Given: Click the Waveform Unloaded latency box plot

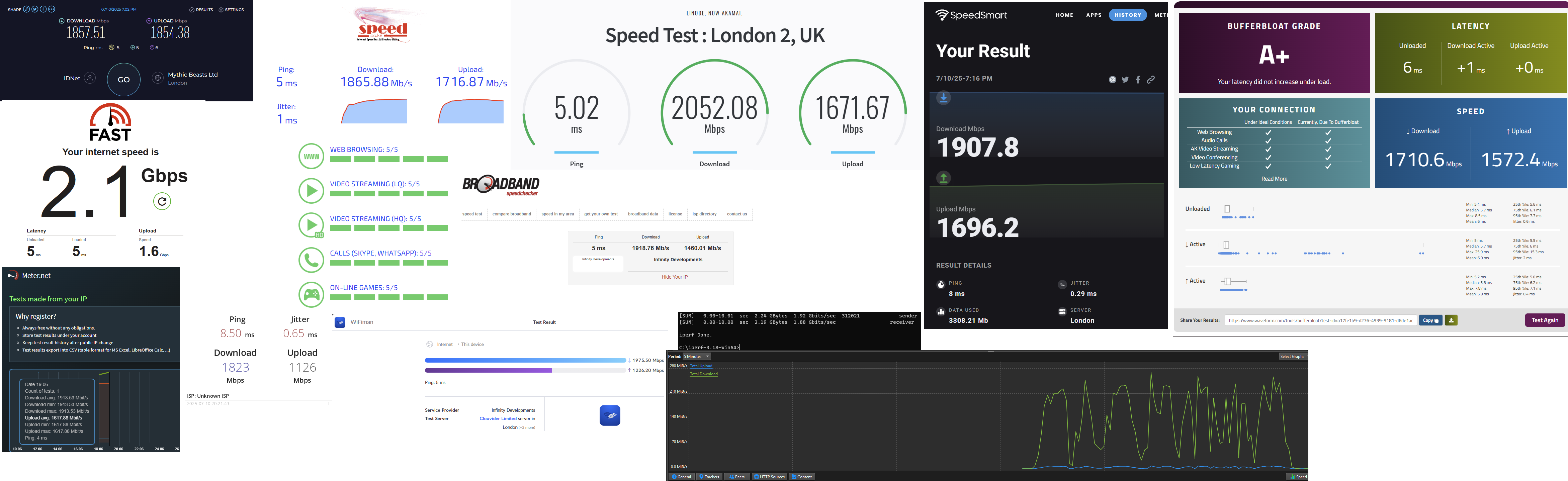Looking at the screenshot, I should (x=1237, y=209).
